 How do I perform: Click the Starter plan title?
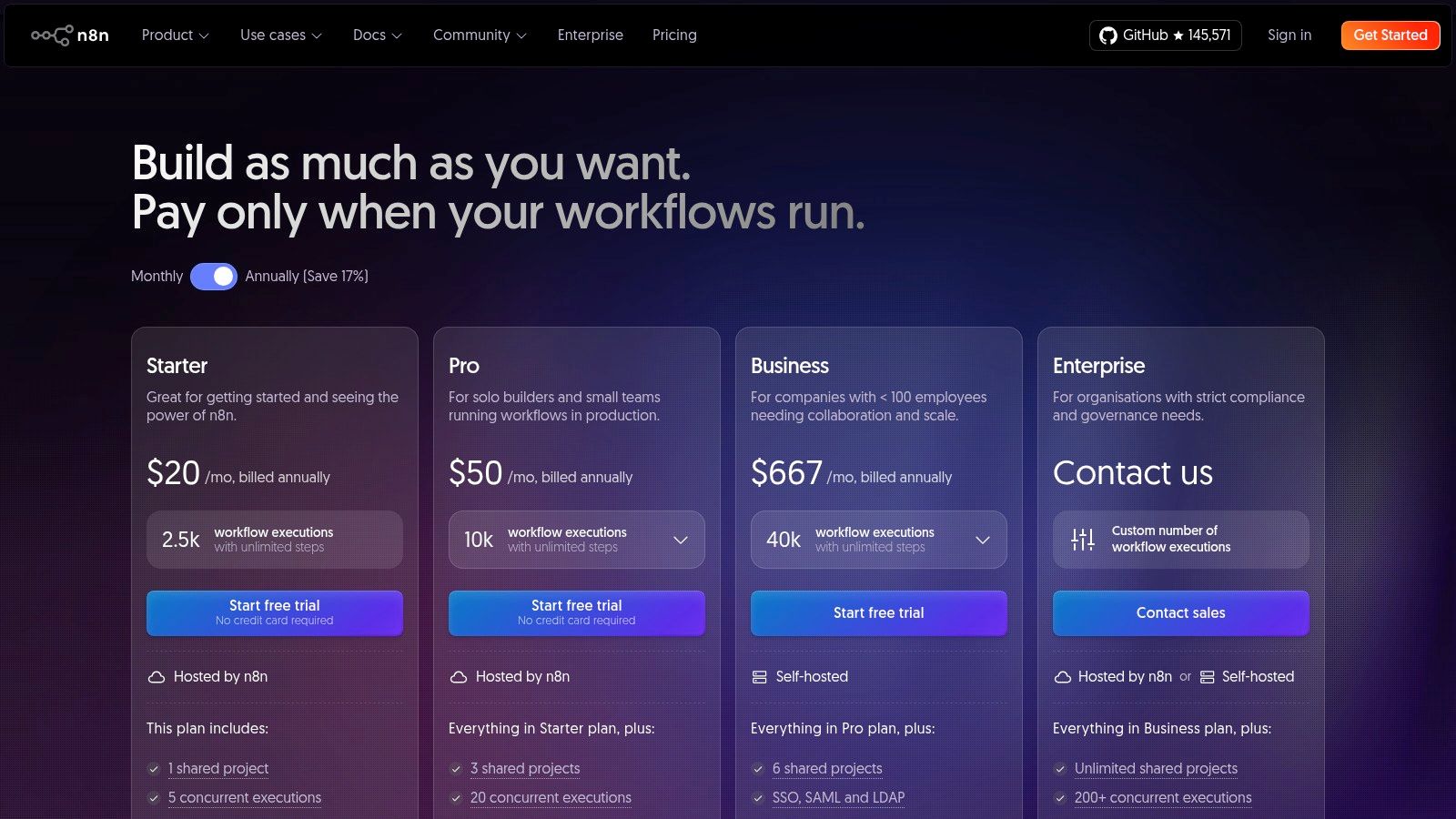pyautogui.click(x=177, y=366)
